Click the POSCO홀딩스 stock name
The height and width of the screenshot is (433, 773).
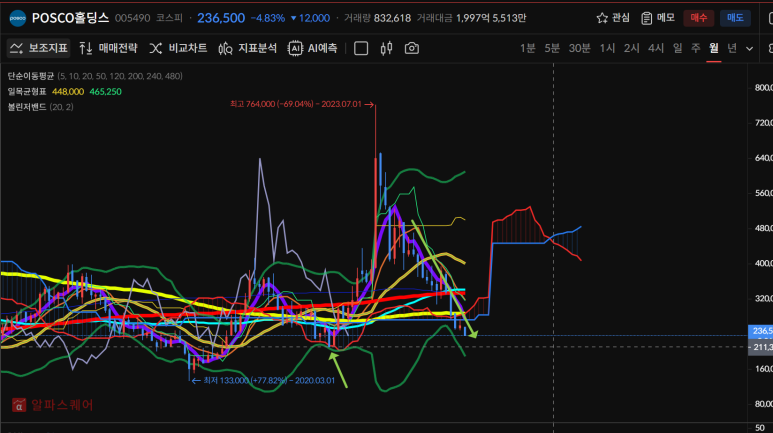(70, 18)
